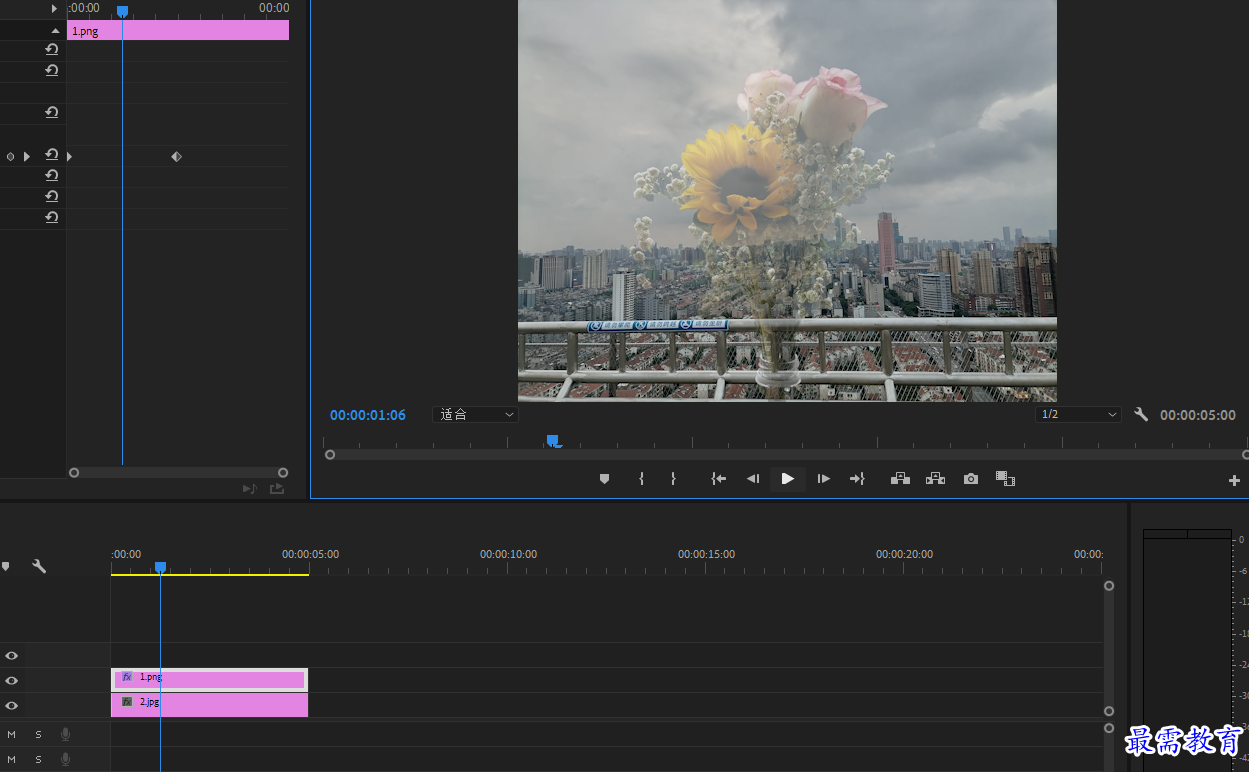Click 00:00:10:00 on the timeline ruler
Viewport: 1249px width, 772px height.
[508, 554]
